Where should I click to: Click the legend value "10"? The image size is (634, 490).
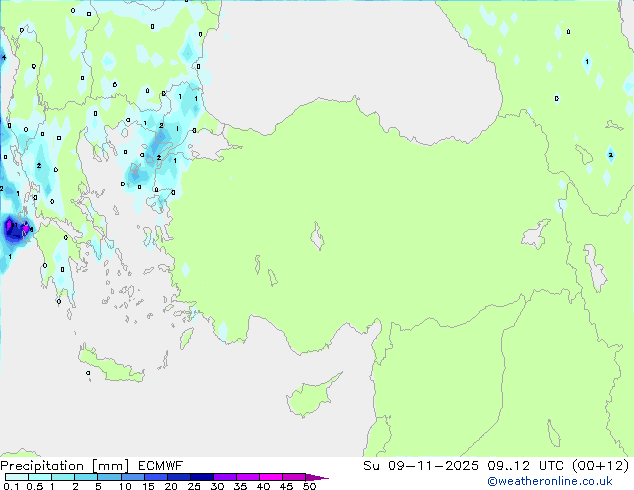(x=125, y=486)
